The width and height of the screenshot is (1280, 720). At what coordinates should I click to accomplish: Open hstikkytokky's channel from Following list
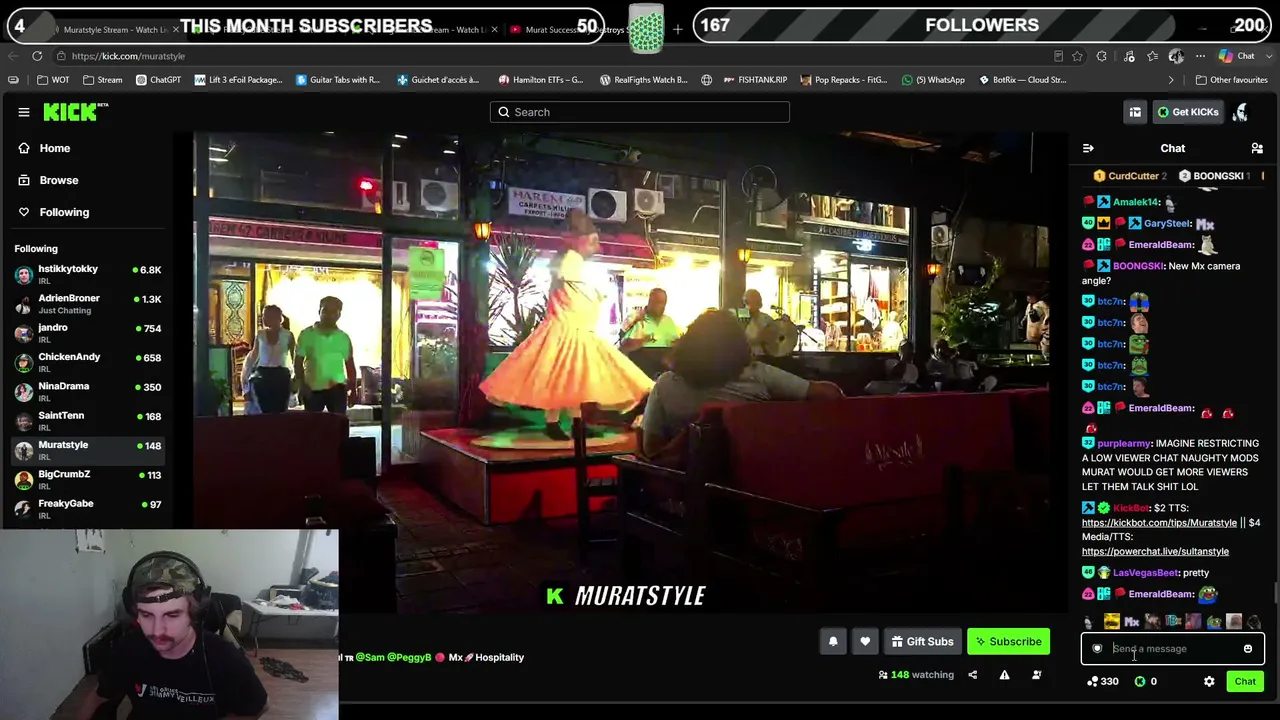tap(88, 275)
